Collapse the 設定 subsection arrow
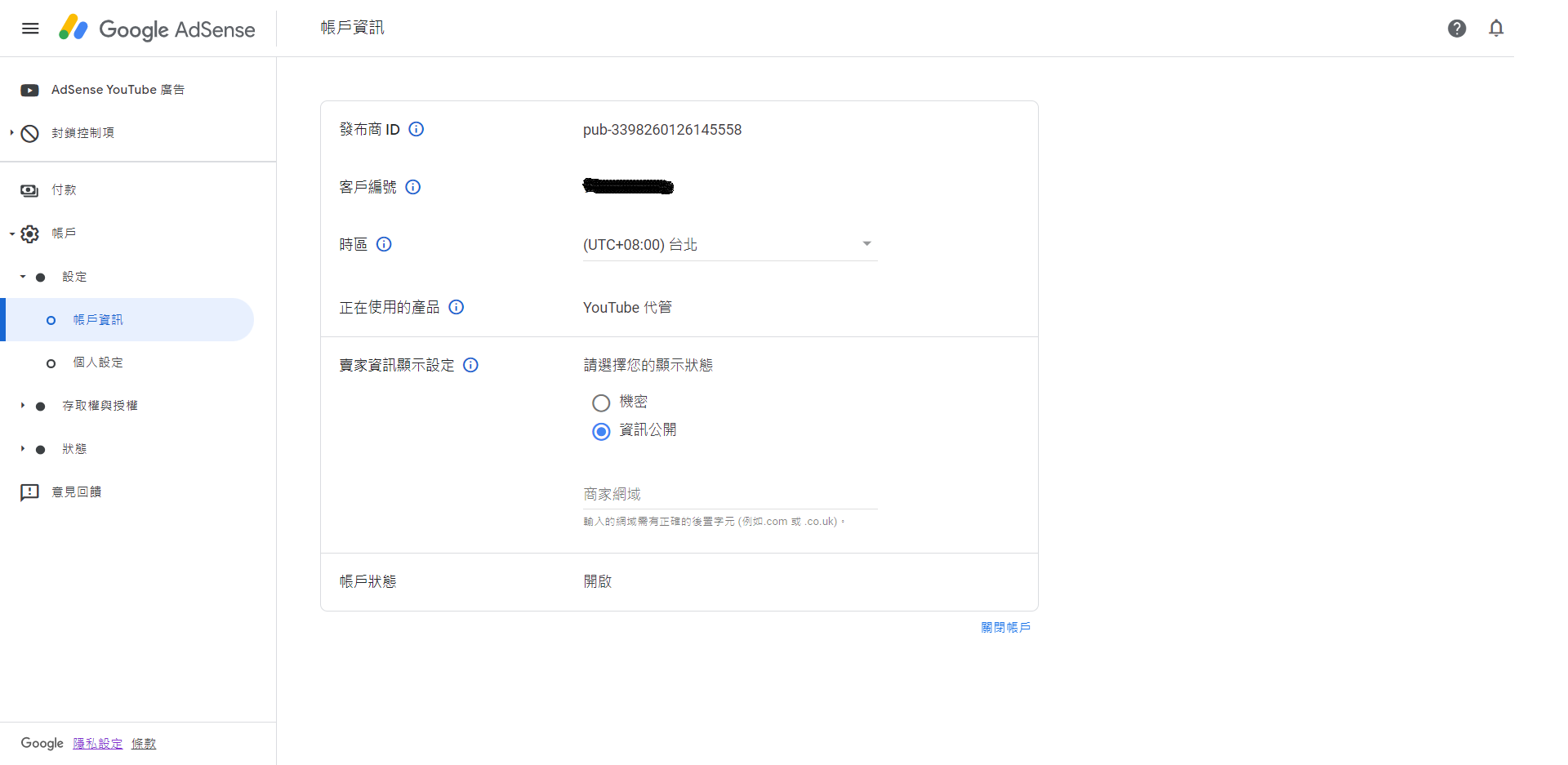The width and height of the screenshot is (1568, 765). pos(23,277)
